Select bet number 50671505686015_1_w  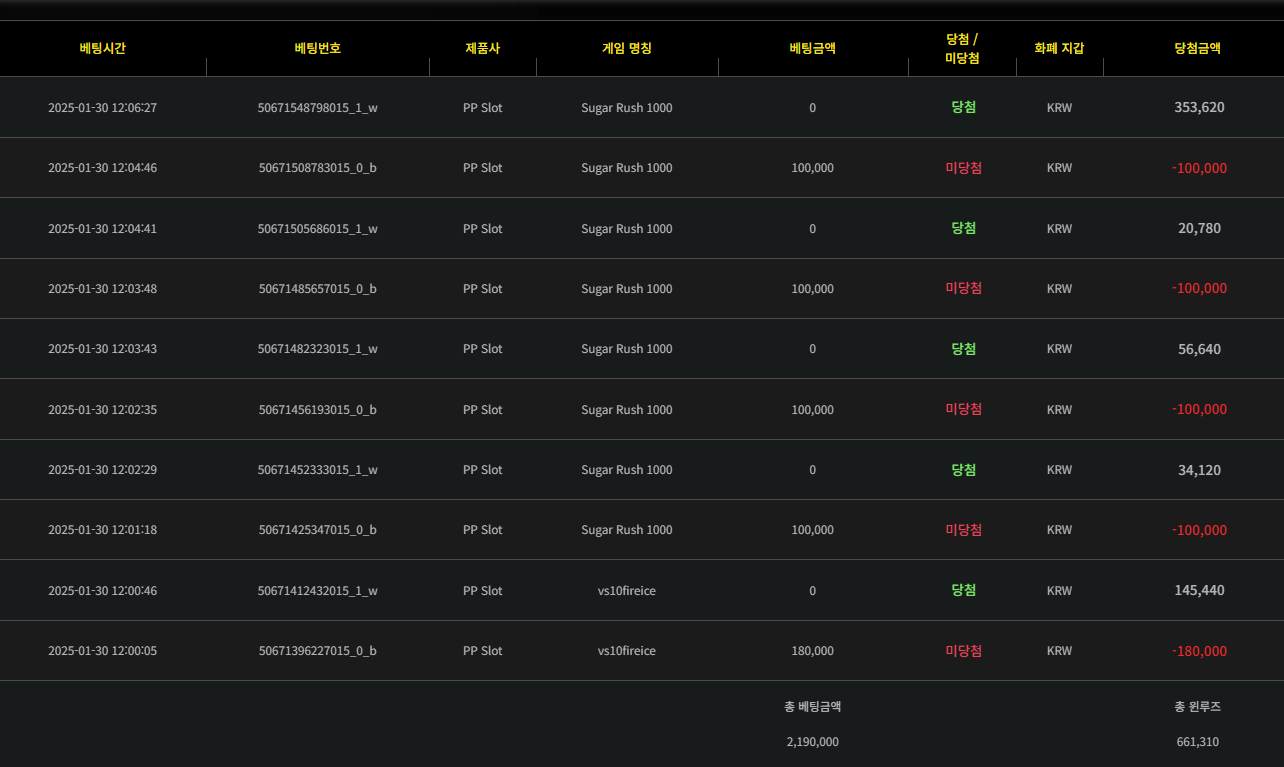(x=318, y=229)
